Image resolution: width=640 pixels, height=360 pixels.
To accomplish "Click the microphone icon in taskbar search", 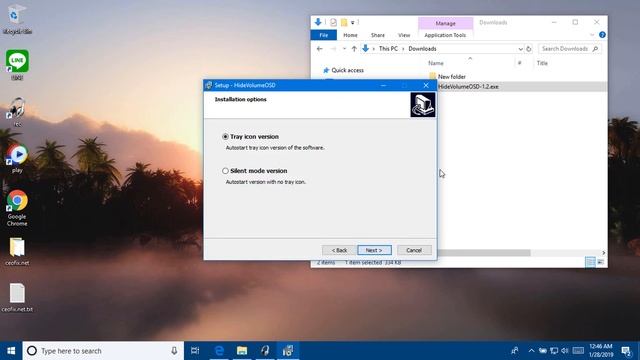I will [174, 351].
